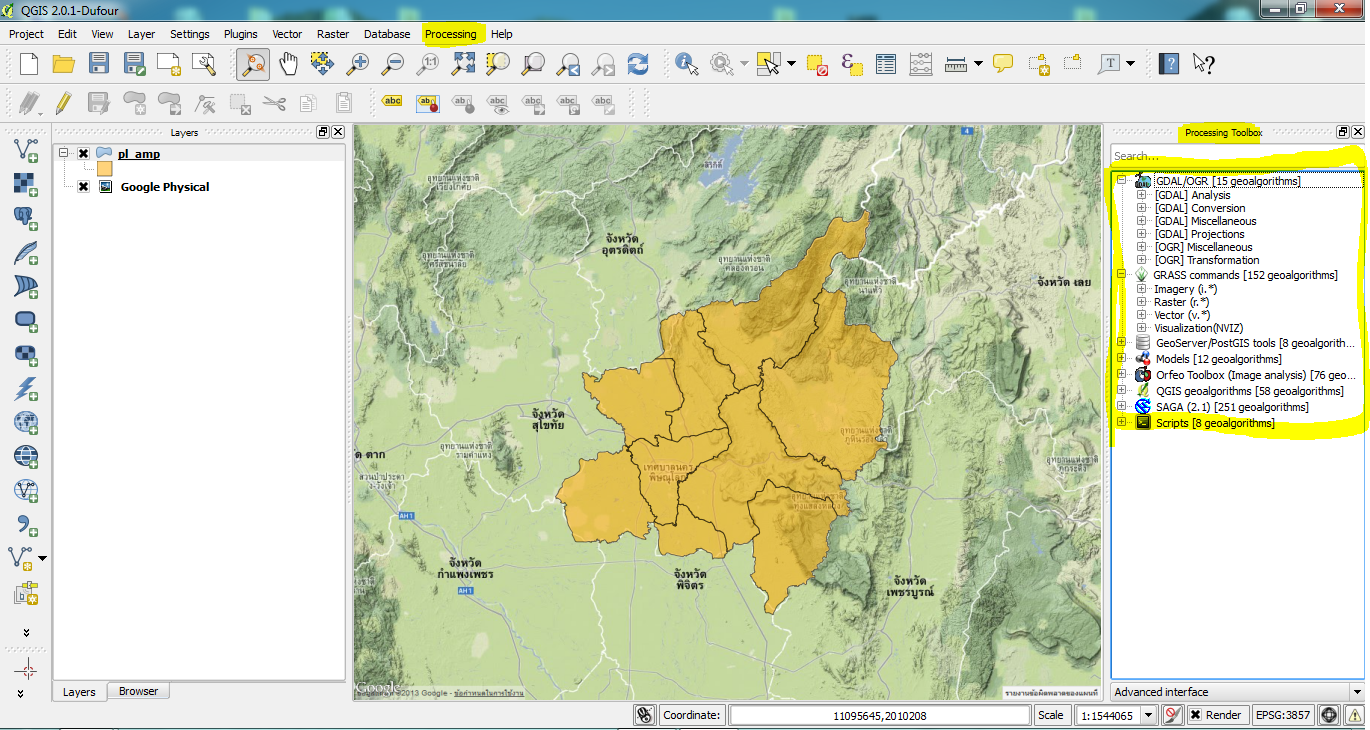Expand the QGIS geoalgorithms group
This screenshot has height=730, width=1370.
point(1122,391)
